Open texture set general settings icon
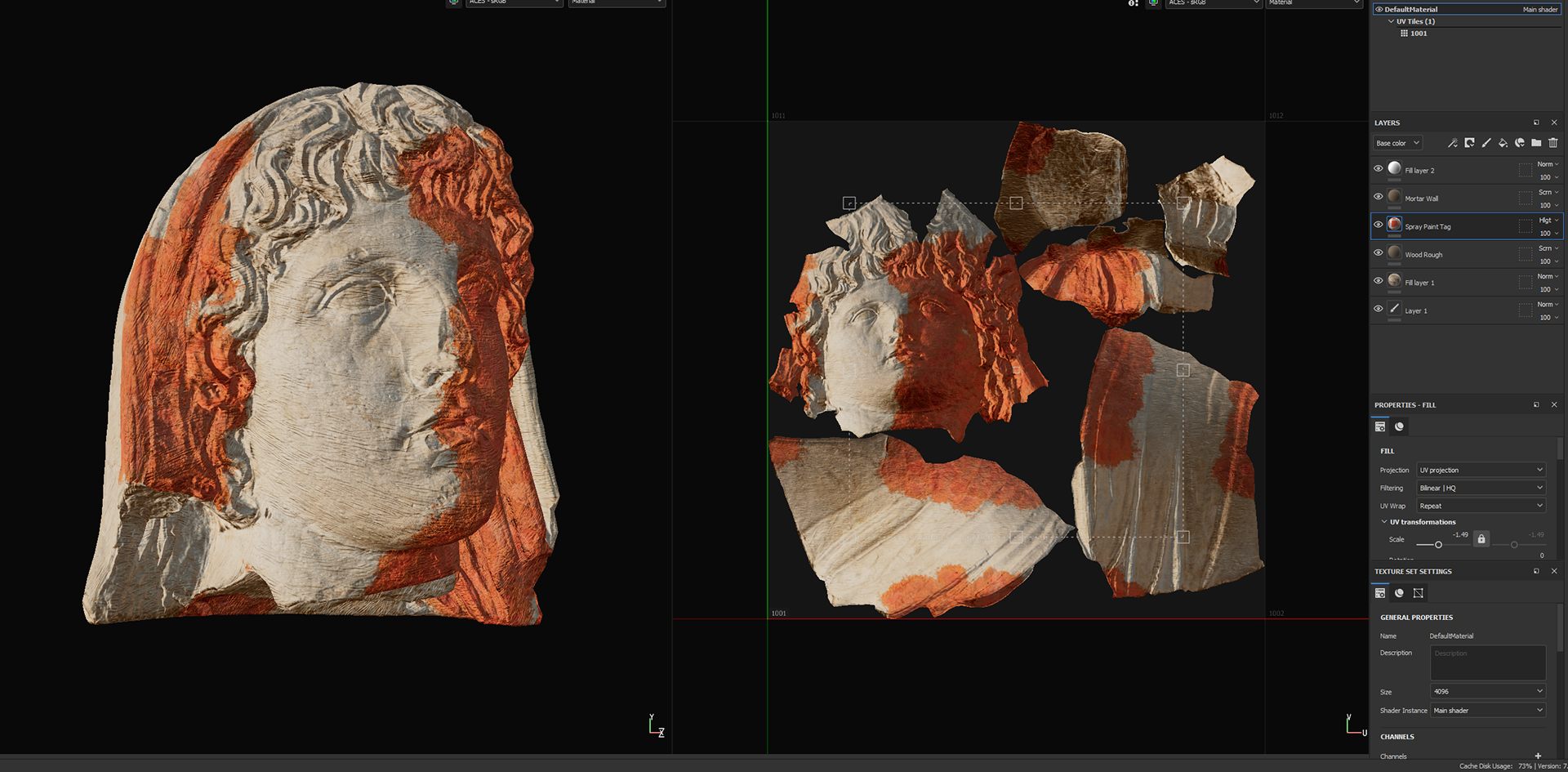Screen dimensions: 1568x772 pos(1380,593)
